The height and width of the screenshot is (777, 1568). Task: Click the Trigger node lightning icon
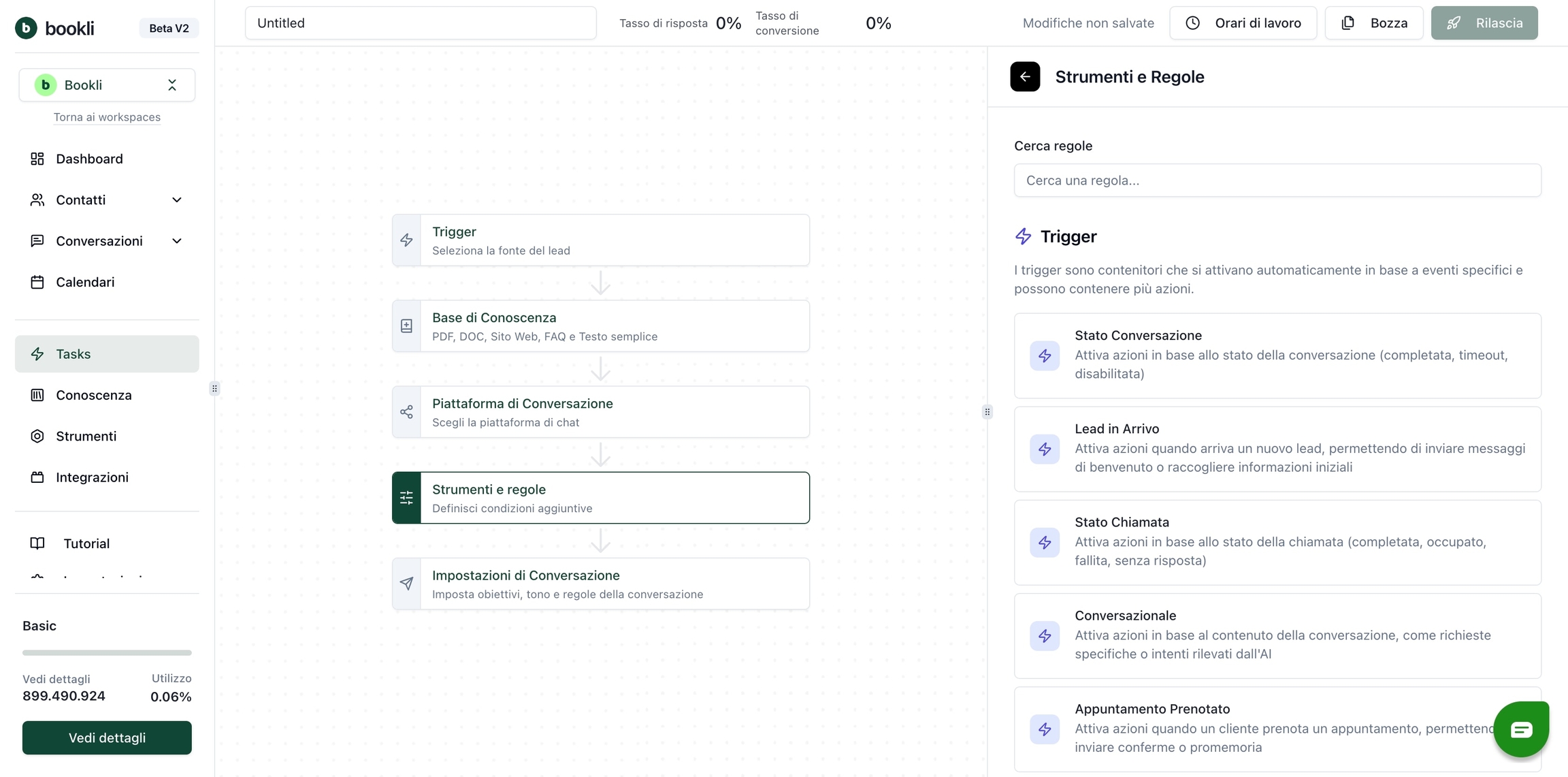point(406,240)
